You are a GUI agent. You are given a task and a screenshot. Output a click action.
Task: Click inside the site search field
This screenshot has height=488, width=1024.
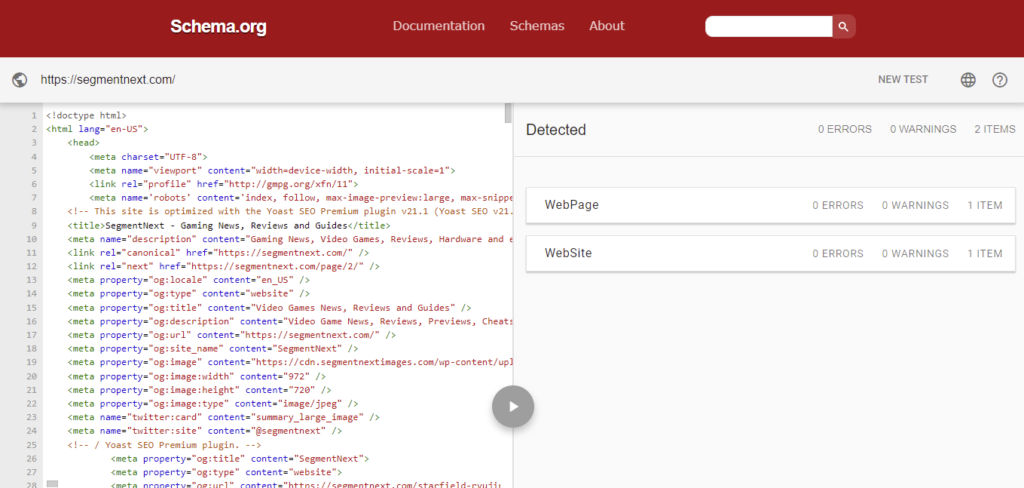pyautogui.click(x=768, y=27)
